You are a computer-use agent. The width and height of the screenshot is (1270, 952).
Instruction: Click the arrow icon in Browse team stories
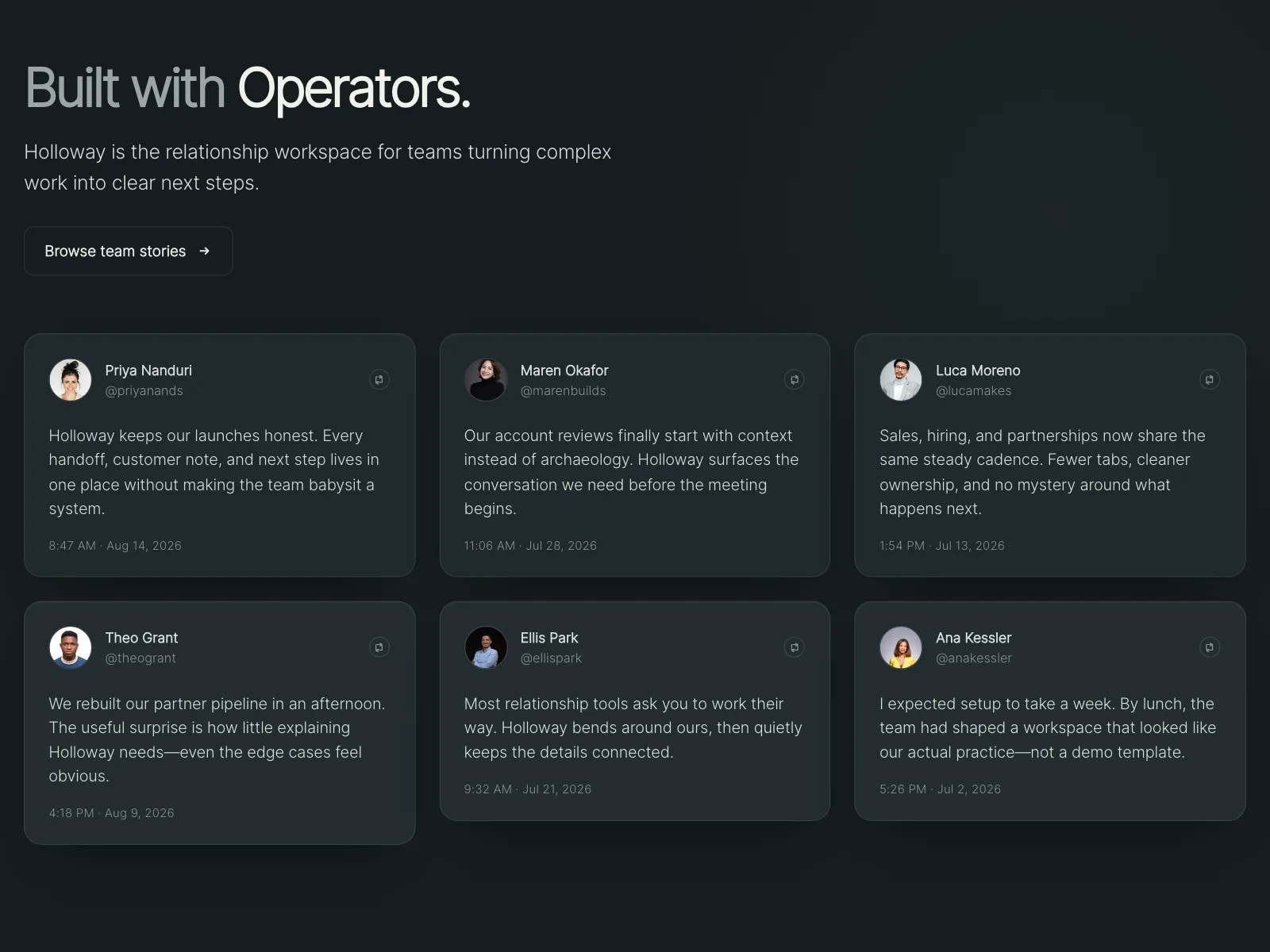205,251
